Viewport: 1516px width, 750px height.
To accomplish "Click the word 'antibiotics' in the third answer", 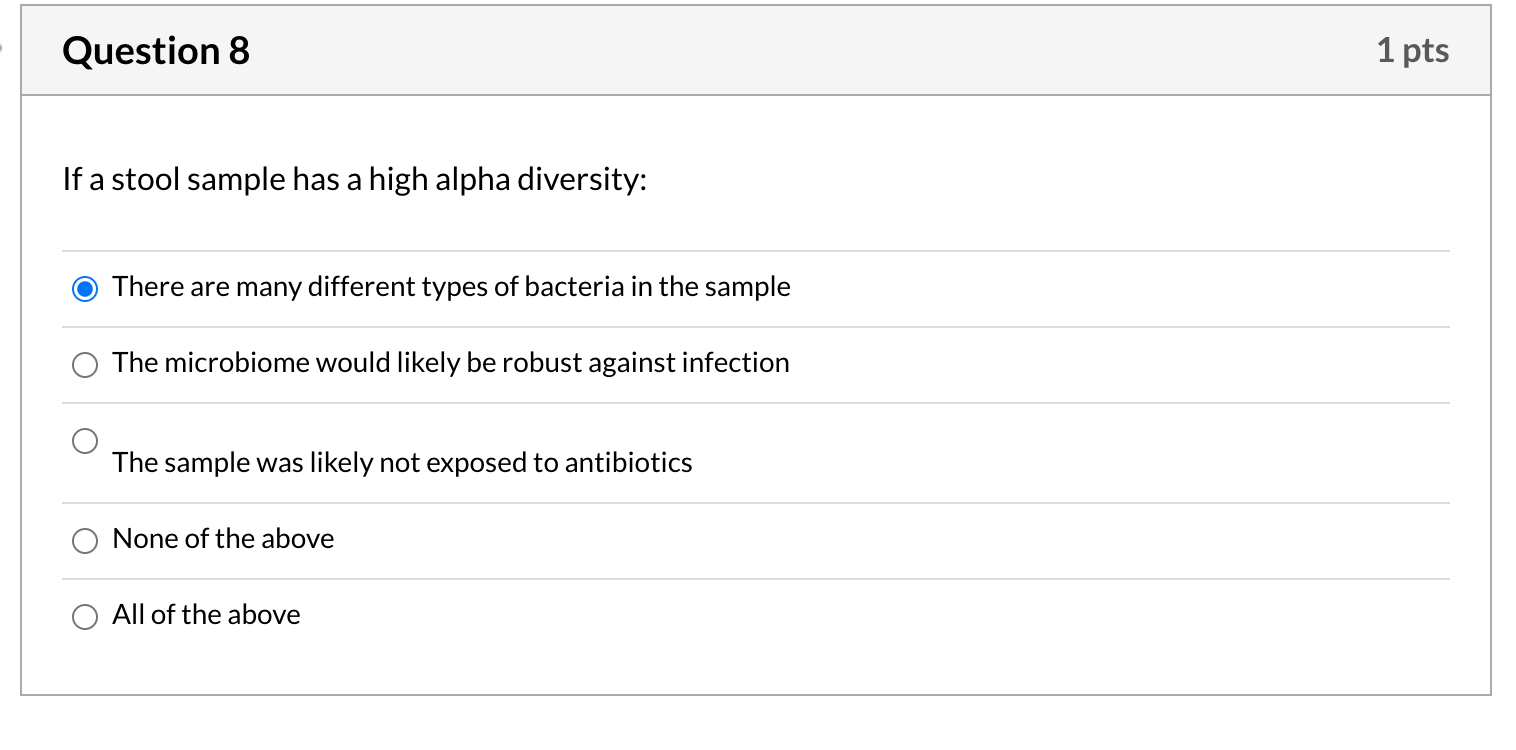I will point(629,463).
